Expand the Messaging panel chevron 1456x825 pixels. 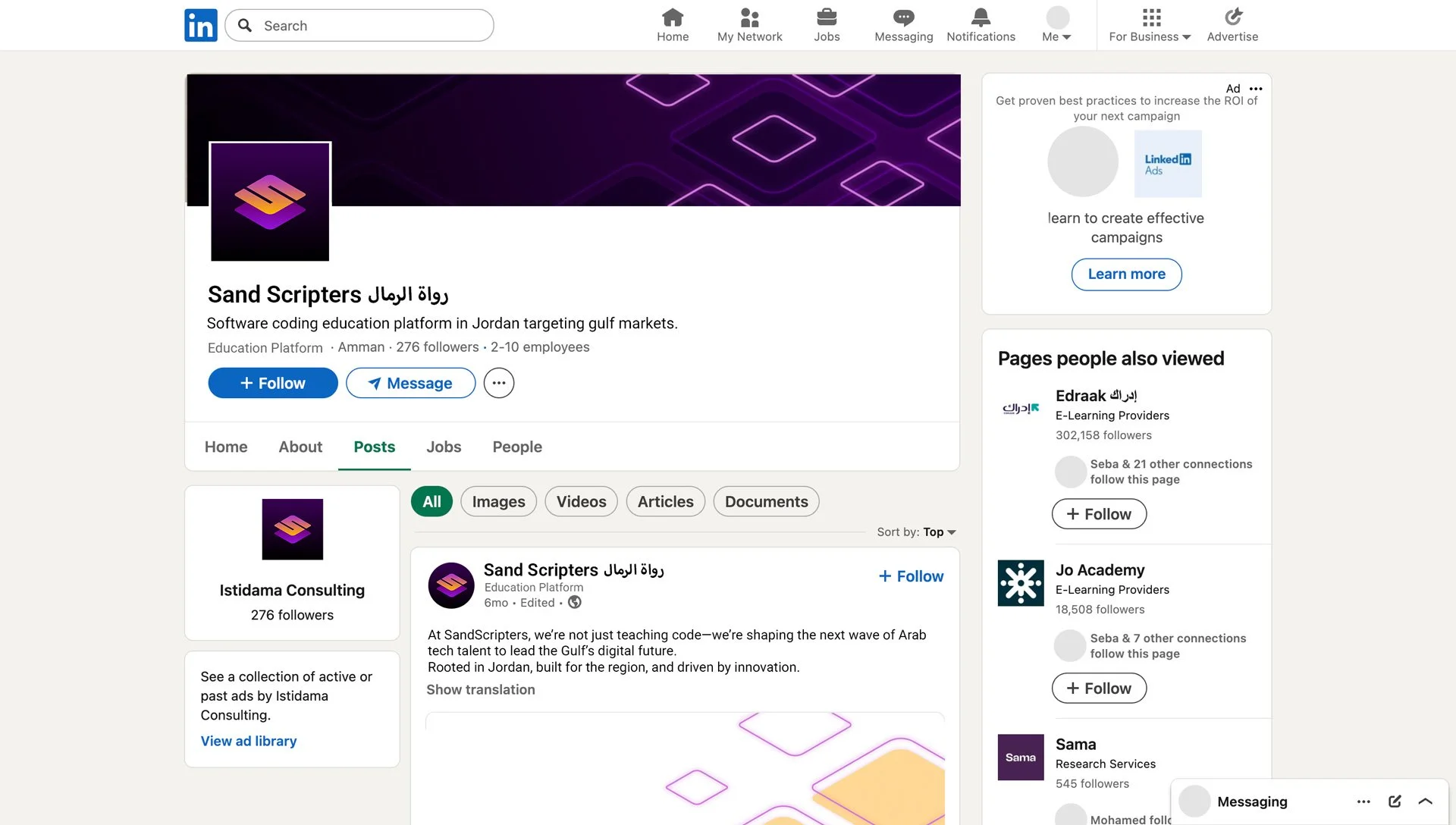[1425, 801]
